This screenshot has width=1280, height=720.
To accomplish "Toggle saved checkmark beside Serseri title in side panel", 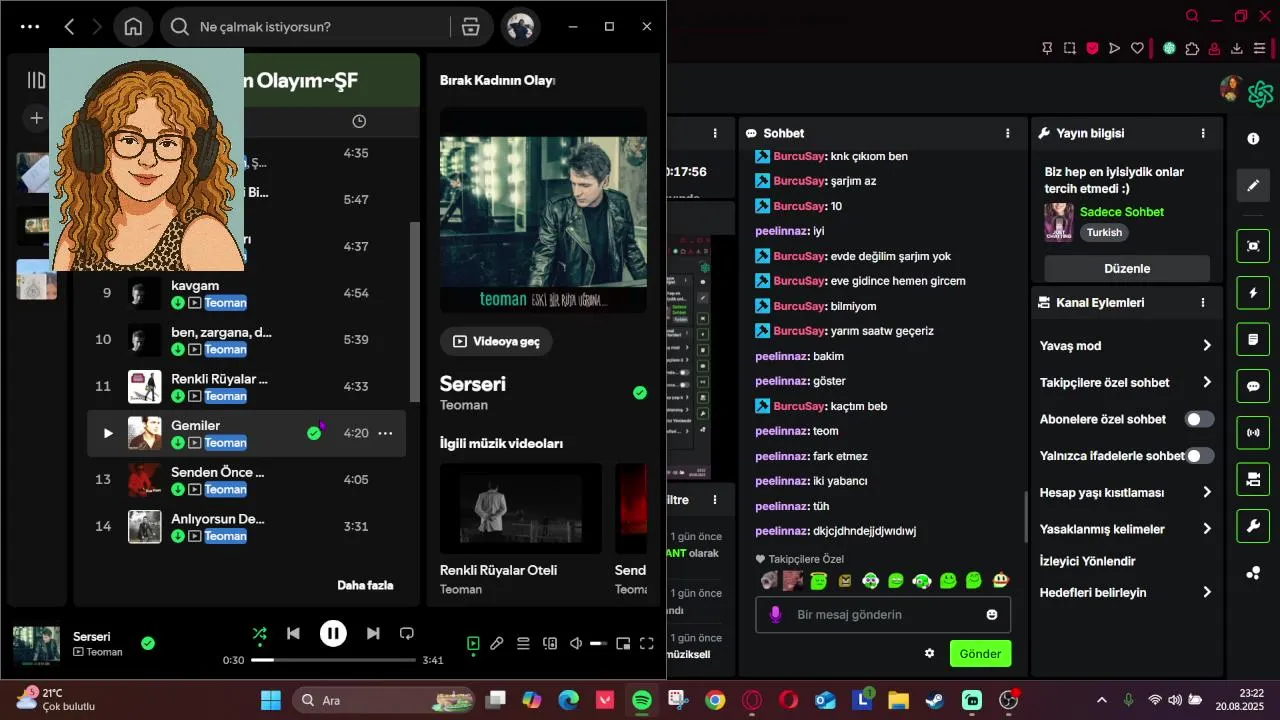I will pyautogui.click(x=640, y=393).
